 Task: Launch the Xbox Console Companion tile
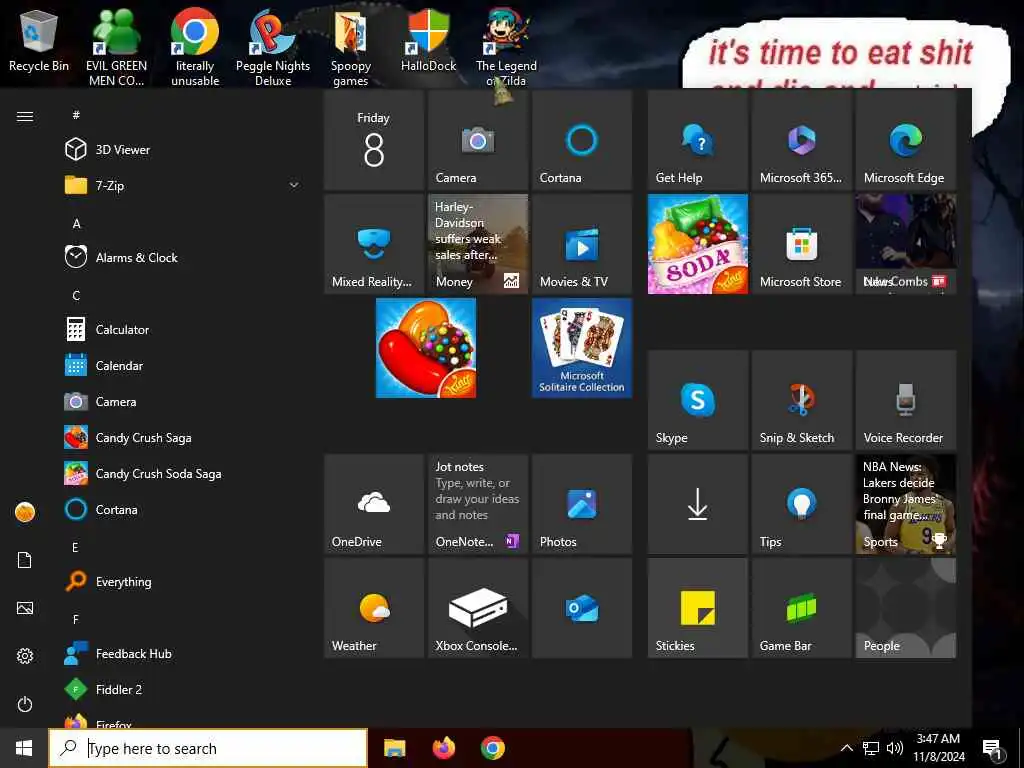[478, 608]
